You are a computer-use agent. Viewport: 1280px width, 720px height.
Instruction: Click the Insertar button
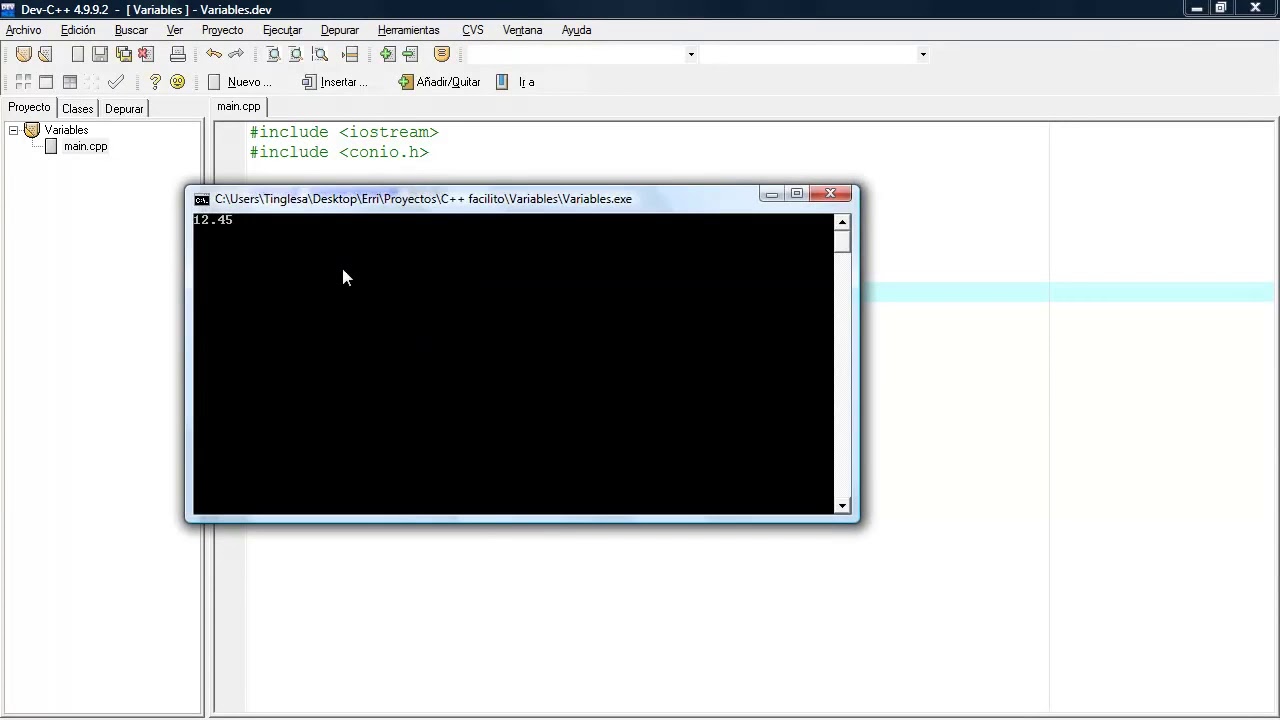pos(335,82)
